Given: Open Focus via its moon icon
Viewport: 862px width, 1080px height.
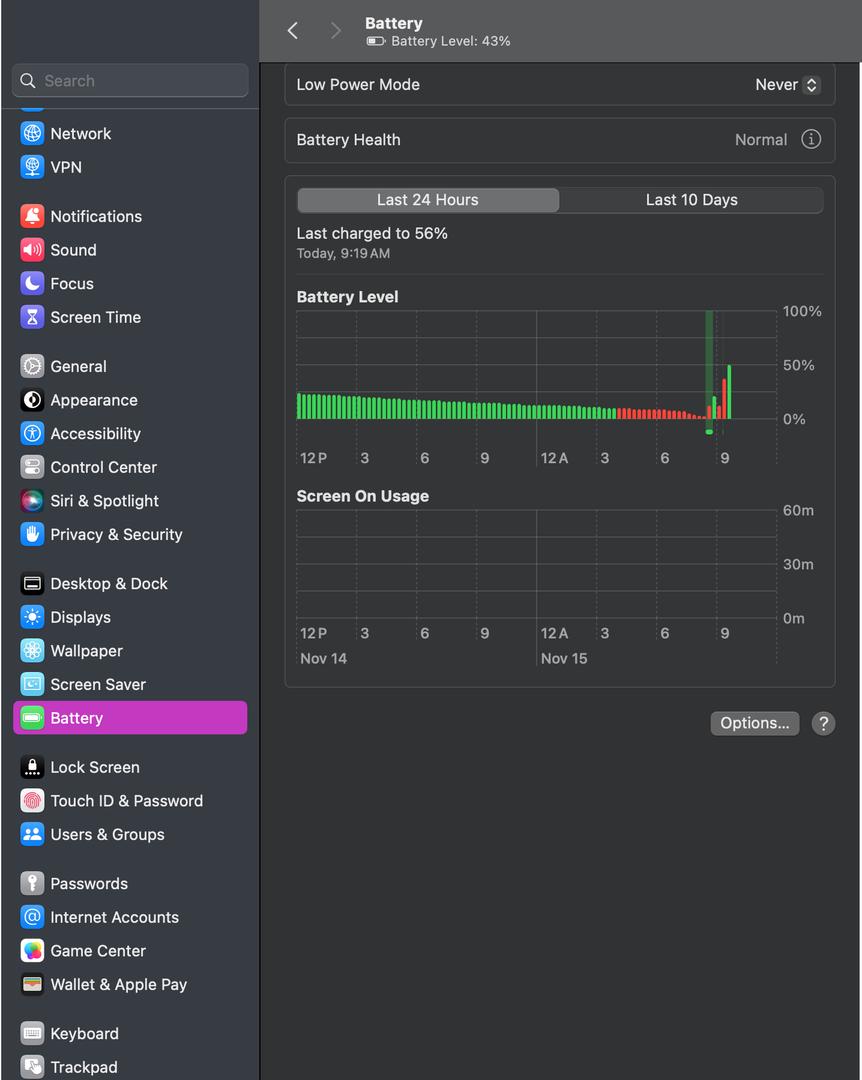Looking at the screenshot, I should coord(32,283).
